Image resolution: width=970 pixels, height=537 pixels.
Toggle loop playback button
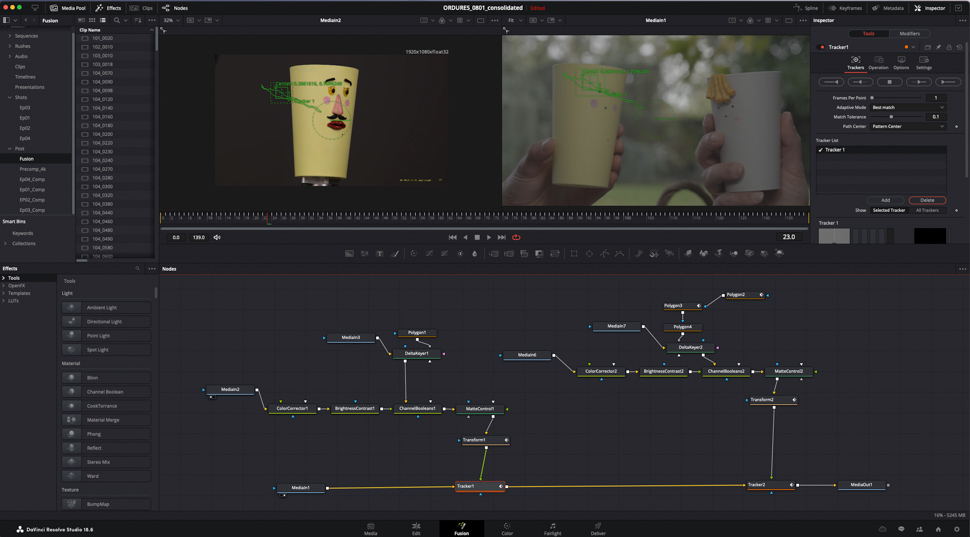[516, 237]
